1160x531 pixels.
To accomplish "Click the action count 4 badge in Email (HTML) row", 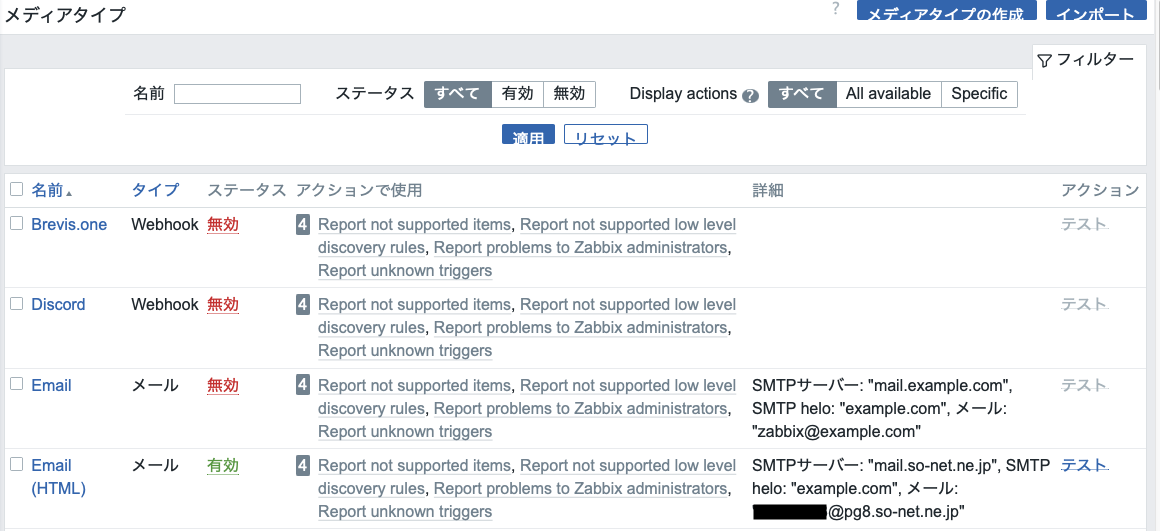I will (303, 465).
